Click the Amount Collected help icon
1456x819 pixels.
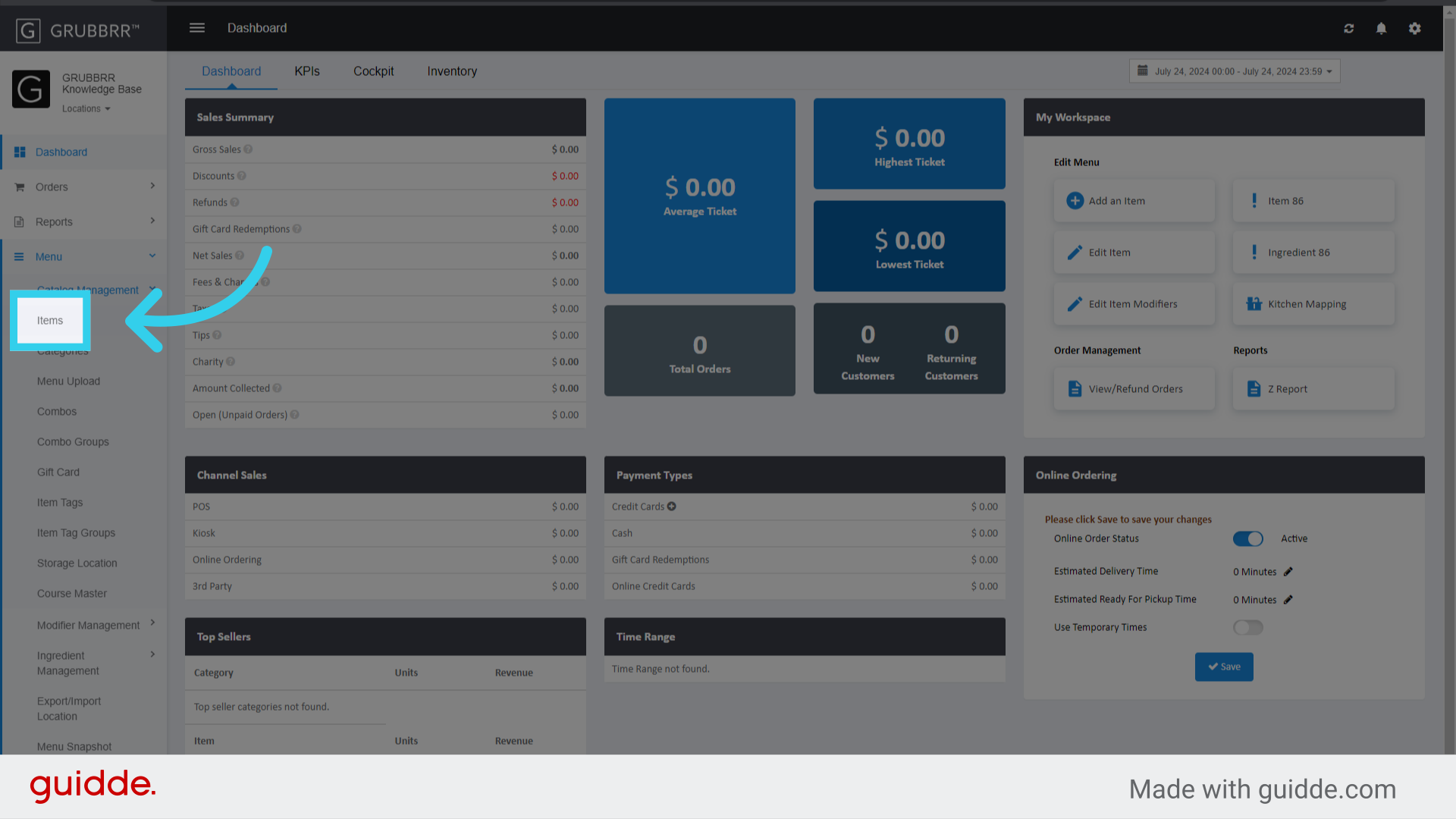pos(278,388)
